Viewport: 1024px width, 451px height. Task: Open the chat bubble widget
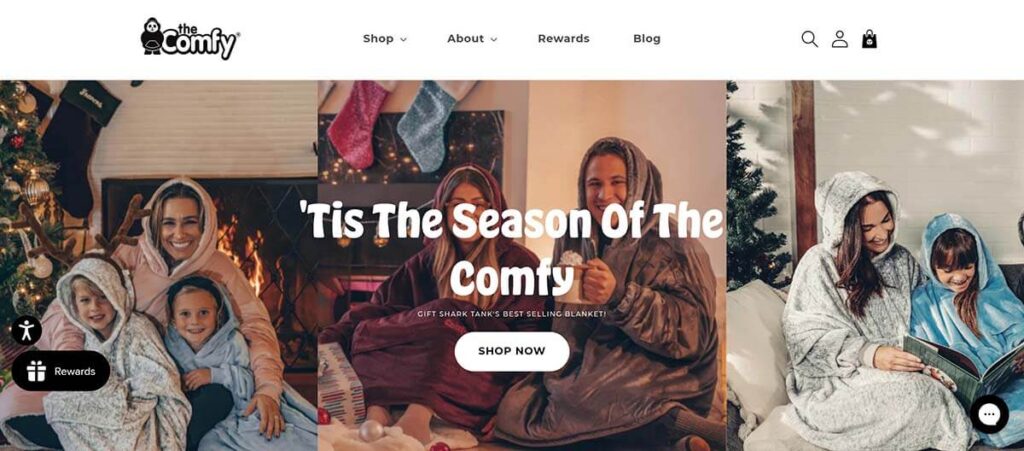989,414
